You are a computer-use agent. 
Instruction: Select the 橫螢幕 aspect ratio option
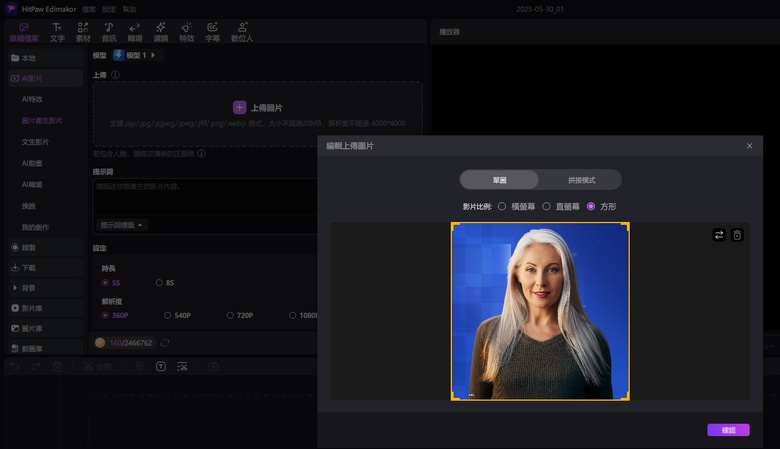pos(502,206)
